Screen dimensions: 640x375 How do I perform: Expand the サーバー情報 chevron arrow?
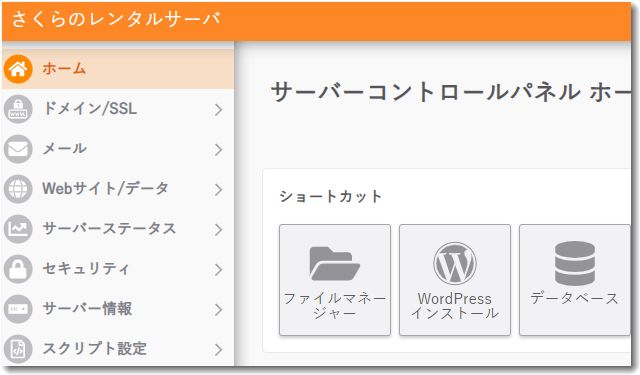click(x=218, y=309)
